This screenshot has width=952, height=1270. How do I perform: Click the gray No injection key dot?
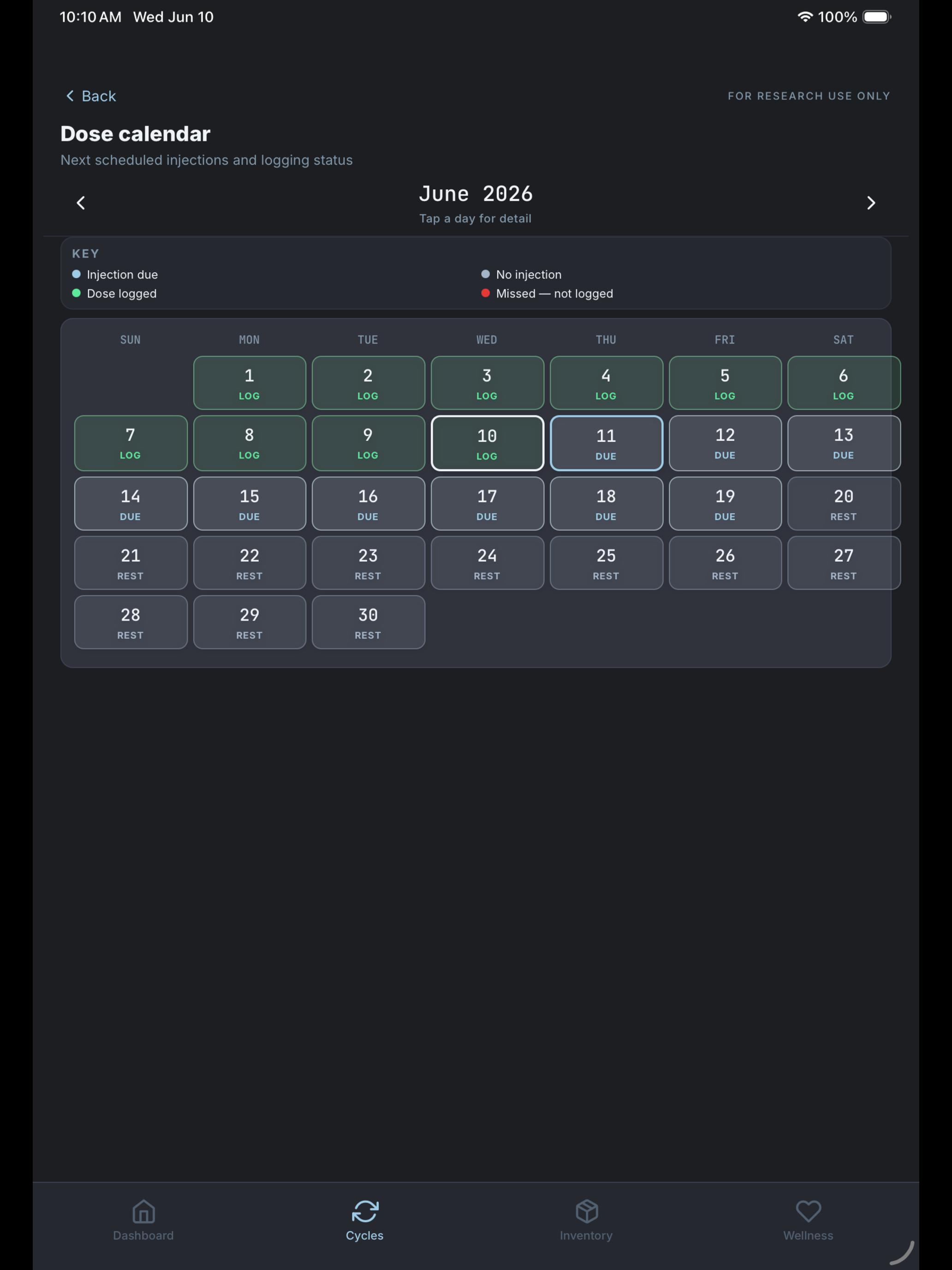point(486,274)
